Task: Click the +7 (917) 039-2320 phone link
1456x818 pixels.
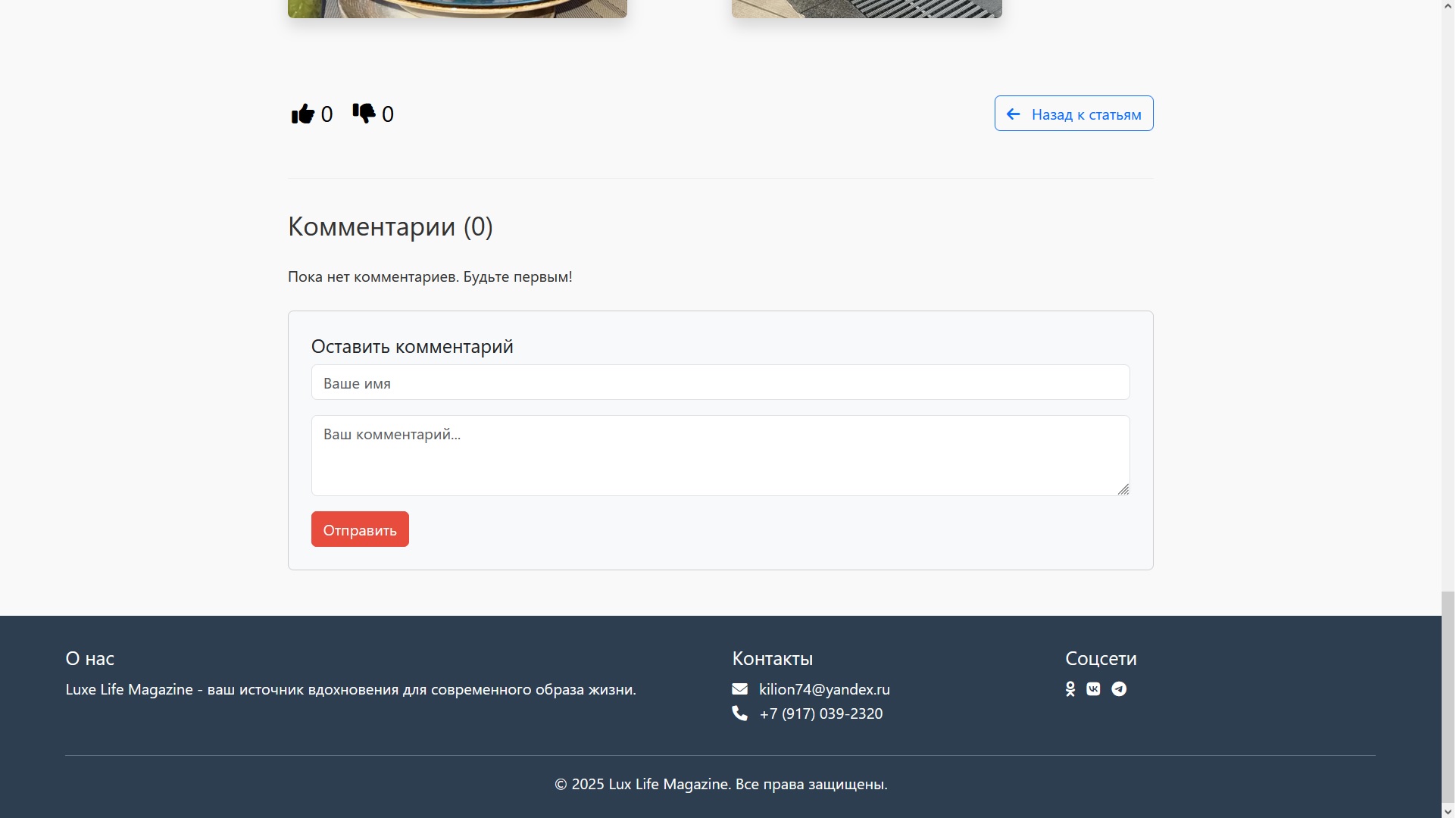Action: coord(820,713)
